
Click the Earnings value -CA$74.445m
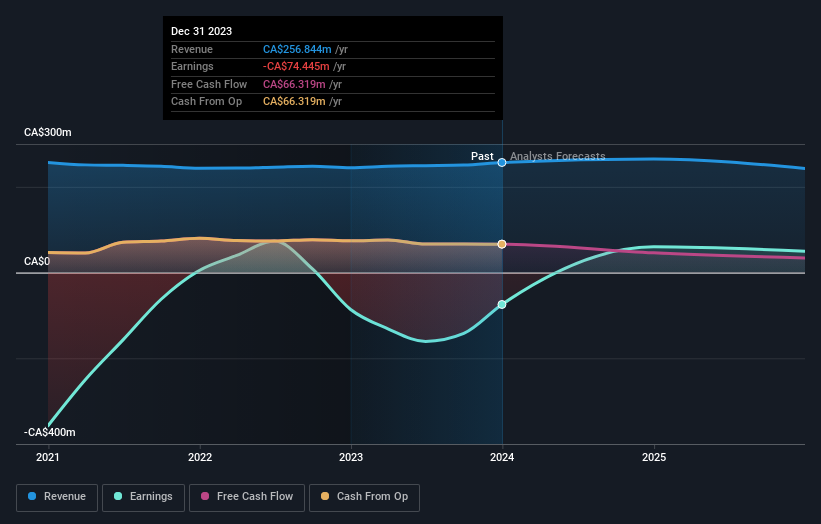[x=296, y=66]
